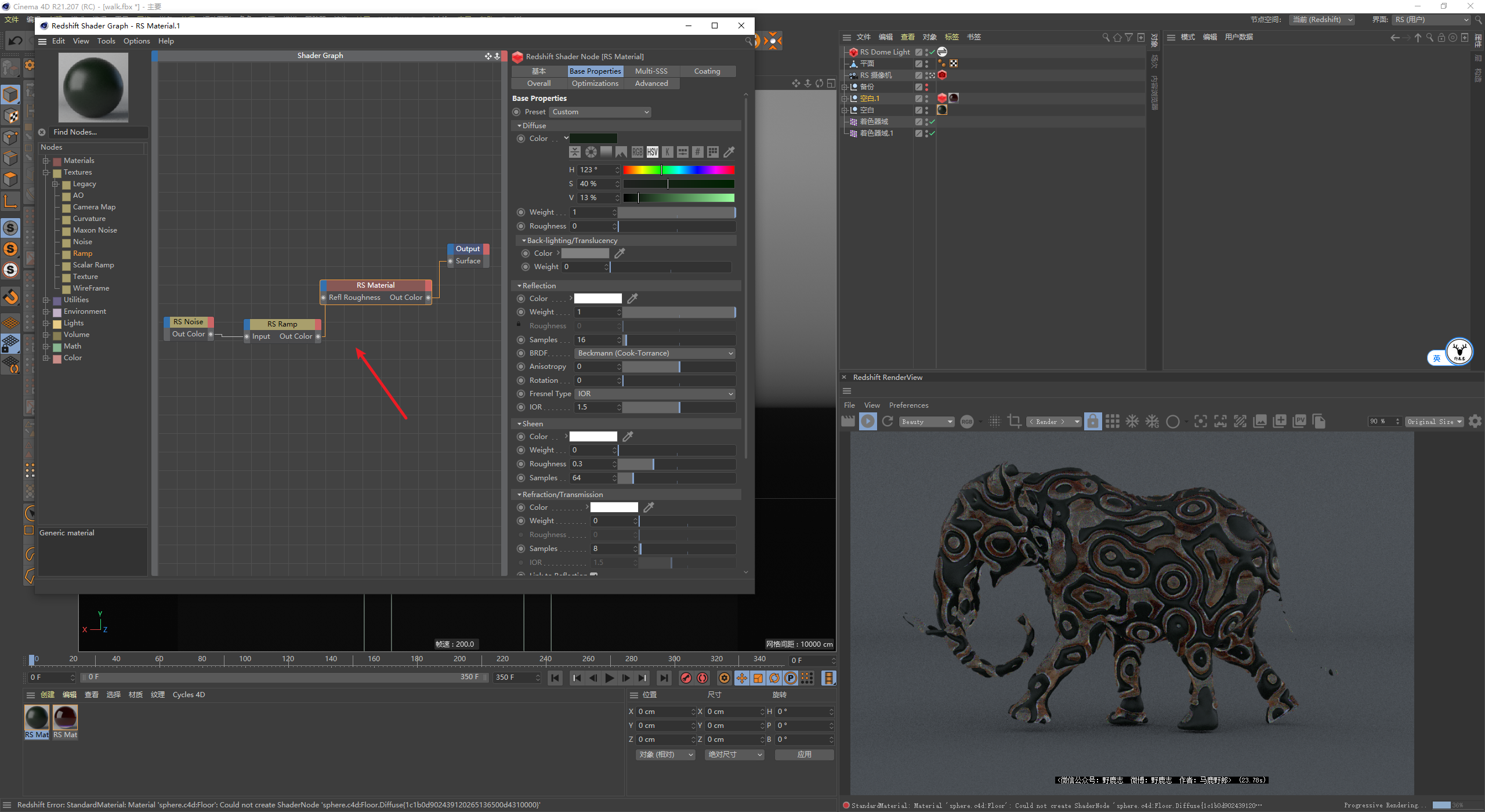1485x812 pixels.
Task: Click the 应用 apply button
Action: (804, 755)
